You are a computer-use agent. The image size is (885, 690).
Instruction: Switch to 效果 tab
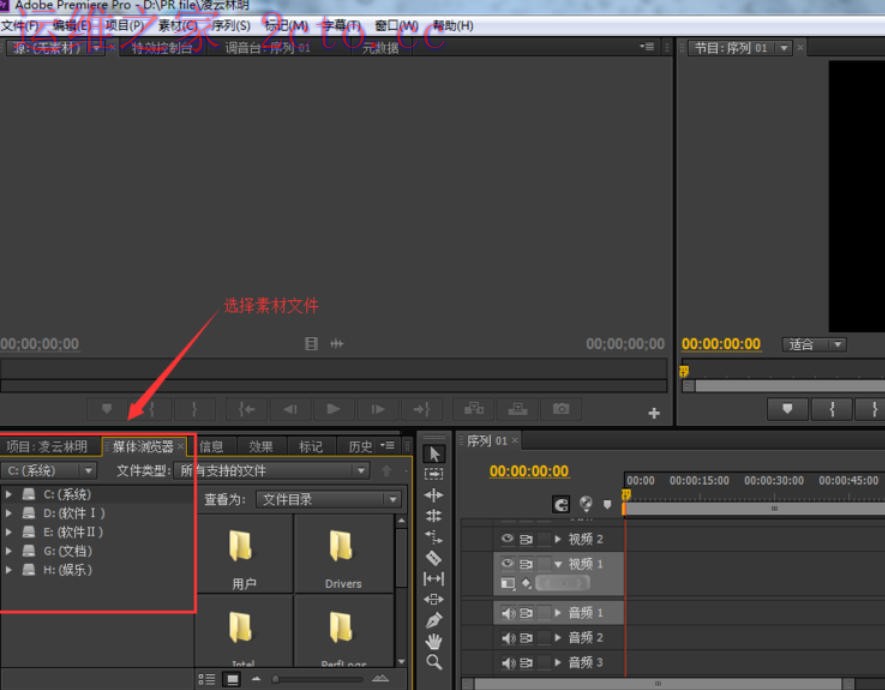(x=261, y=447)
